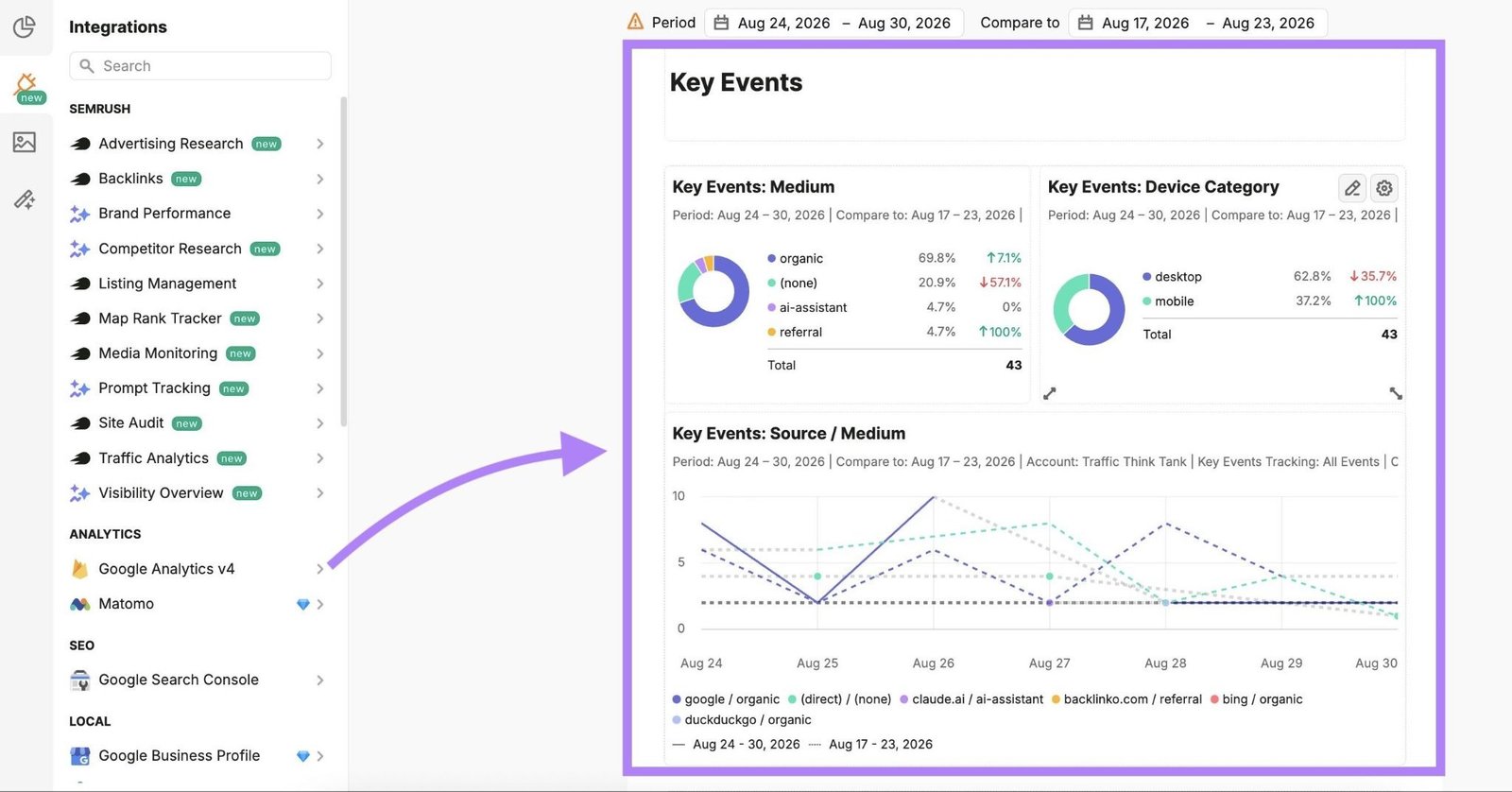Screen dimensions: 1512x792
Task: Toggle backlinko.com / referral legend entry
Action: pos(1126,699)
